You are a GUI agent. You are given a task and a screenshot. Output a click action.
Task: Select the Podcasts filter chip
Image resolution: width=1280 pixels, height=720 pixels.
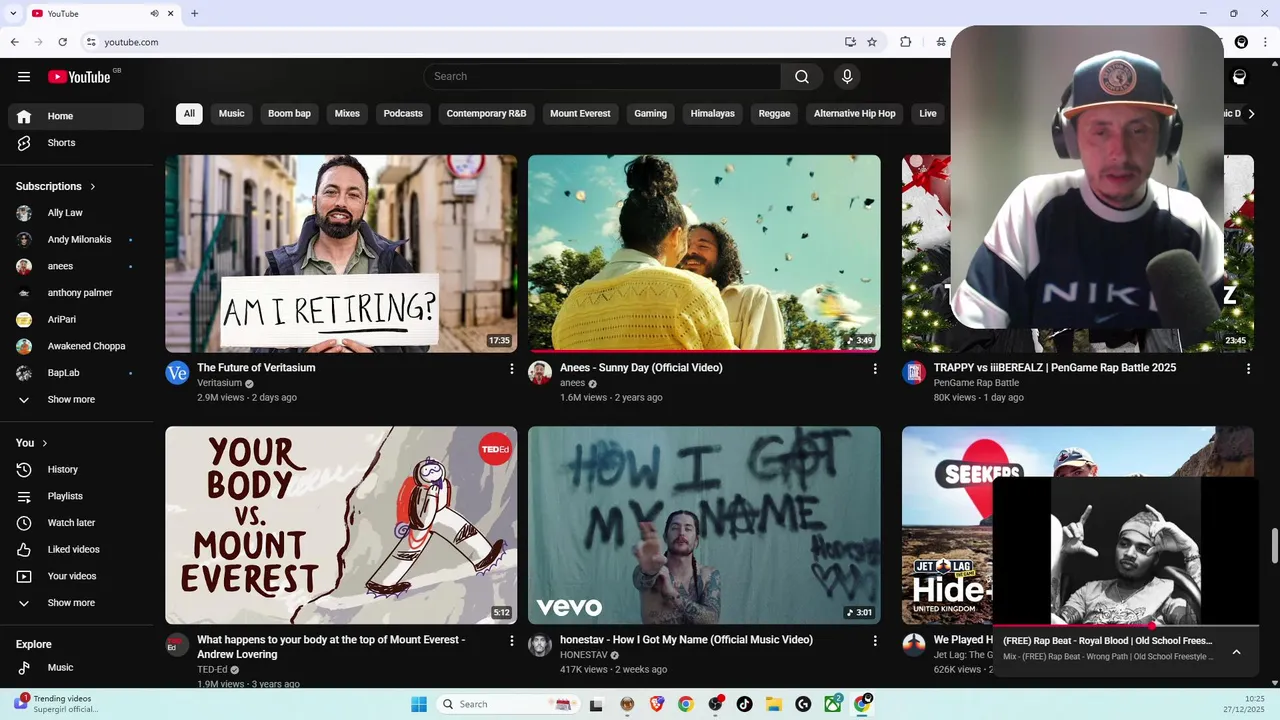click(x=403, y=114)
